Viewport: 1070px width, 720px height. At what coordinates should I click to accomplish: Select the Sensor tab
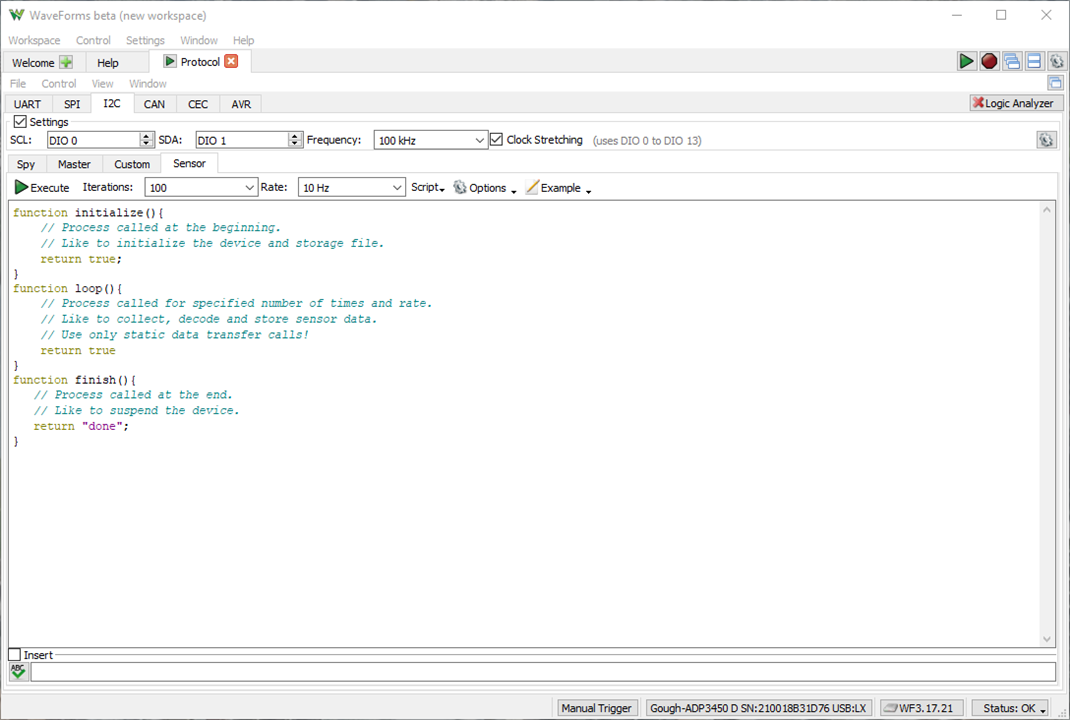pyautogui.click(x=189, y=163)
